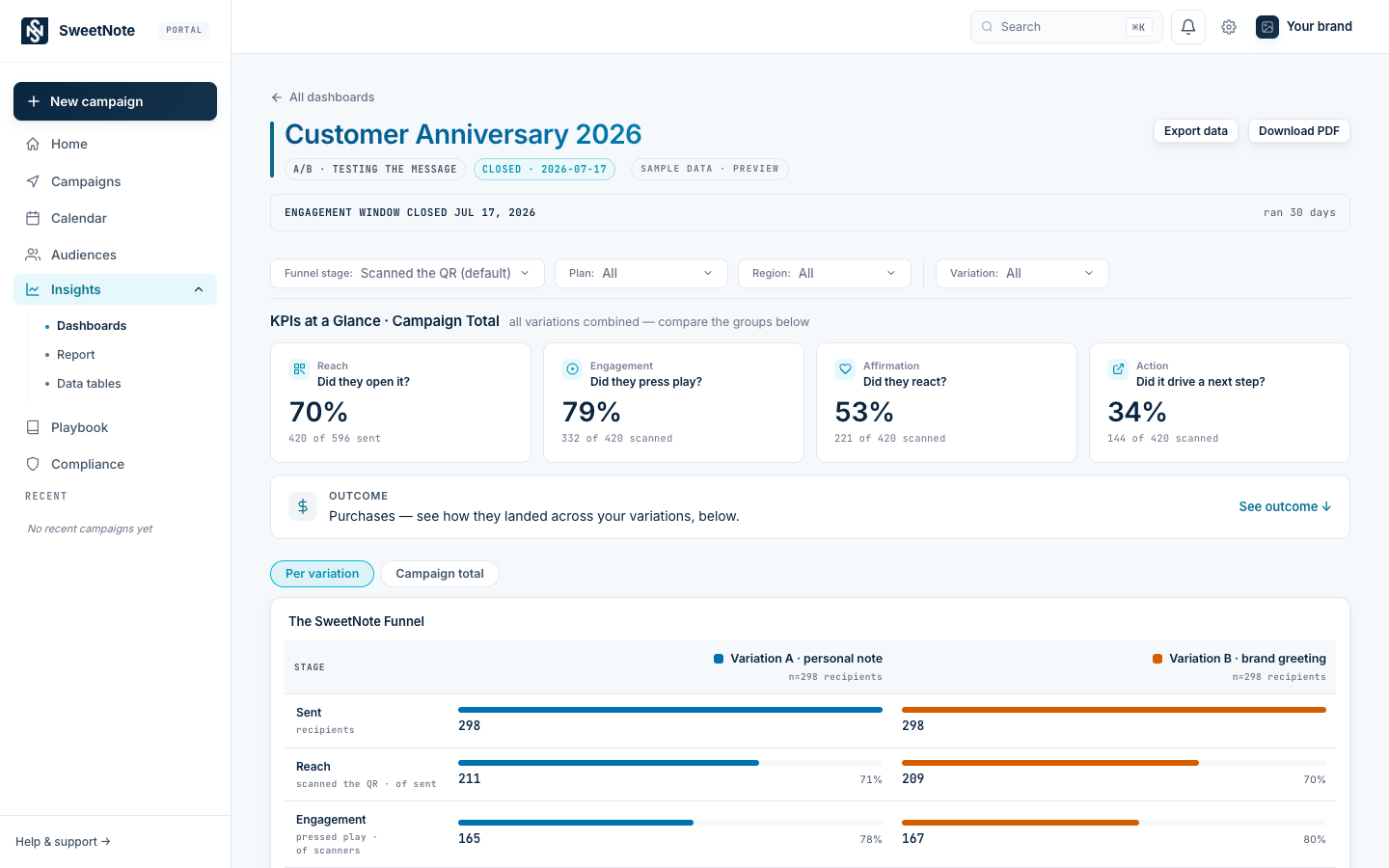This screenshot has height=868, width=1389.
Task: Open the Plan filter dropdown
Action: tap(641, 273)
